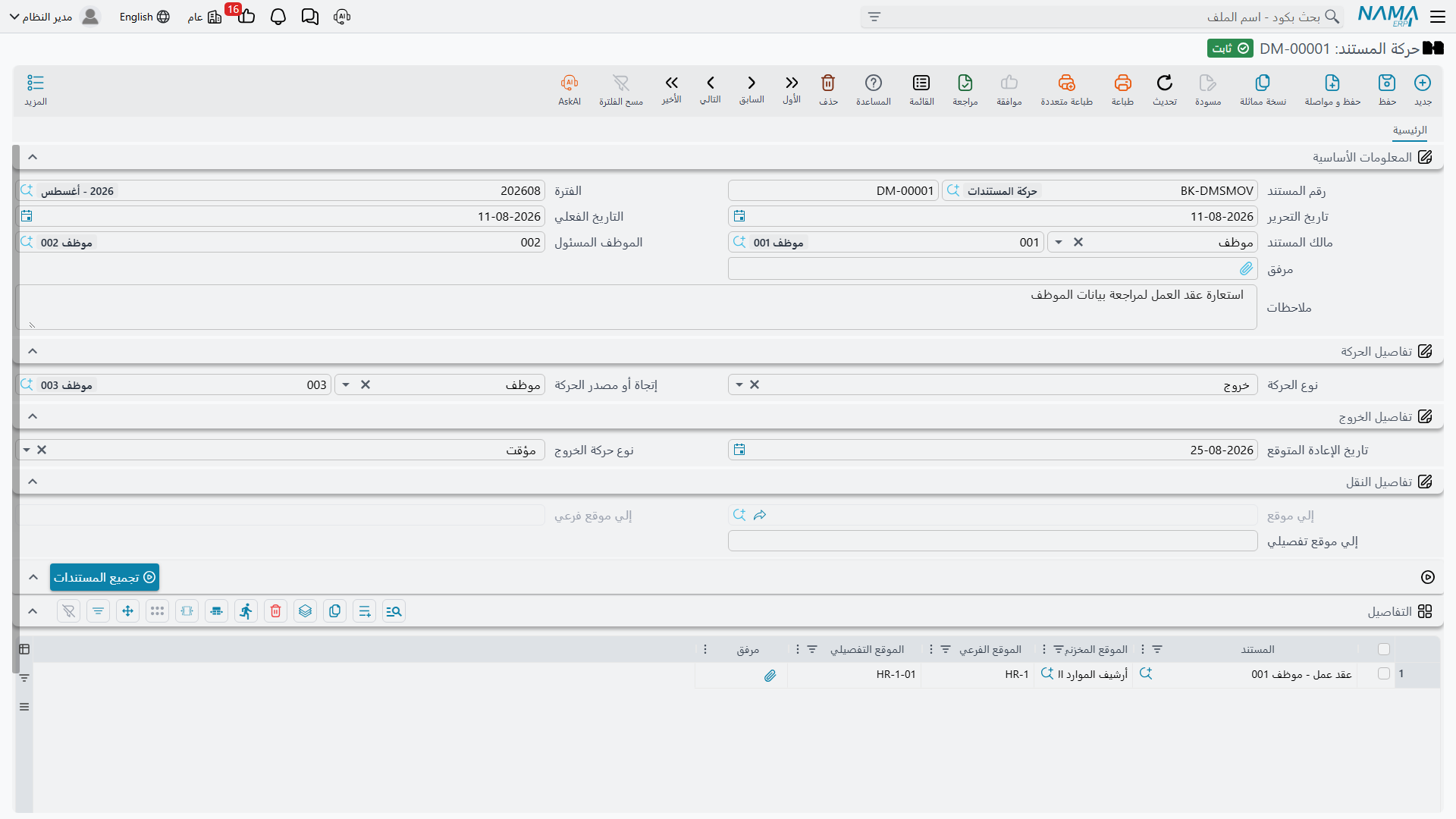1456x819 pixels.
Task: Click the Draft (مسوده) icon
Action: point(1208,83)
